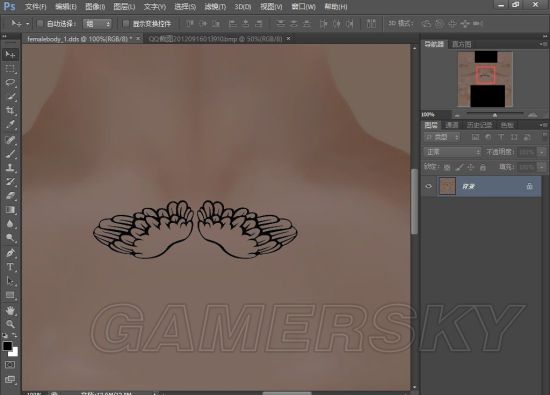Toggle lock all padlock icon
Image resolution: width=550 pixels, height=395 pixels.
pos(483,167)
